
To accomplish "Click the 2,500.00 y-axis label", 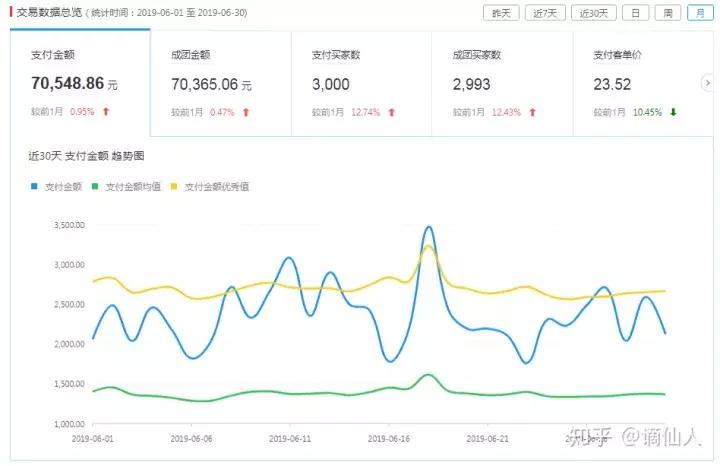I will coord(69,304).
